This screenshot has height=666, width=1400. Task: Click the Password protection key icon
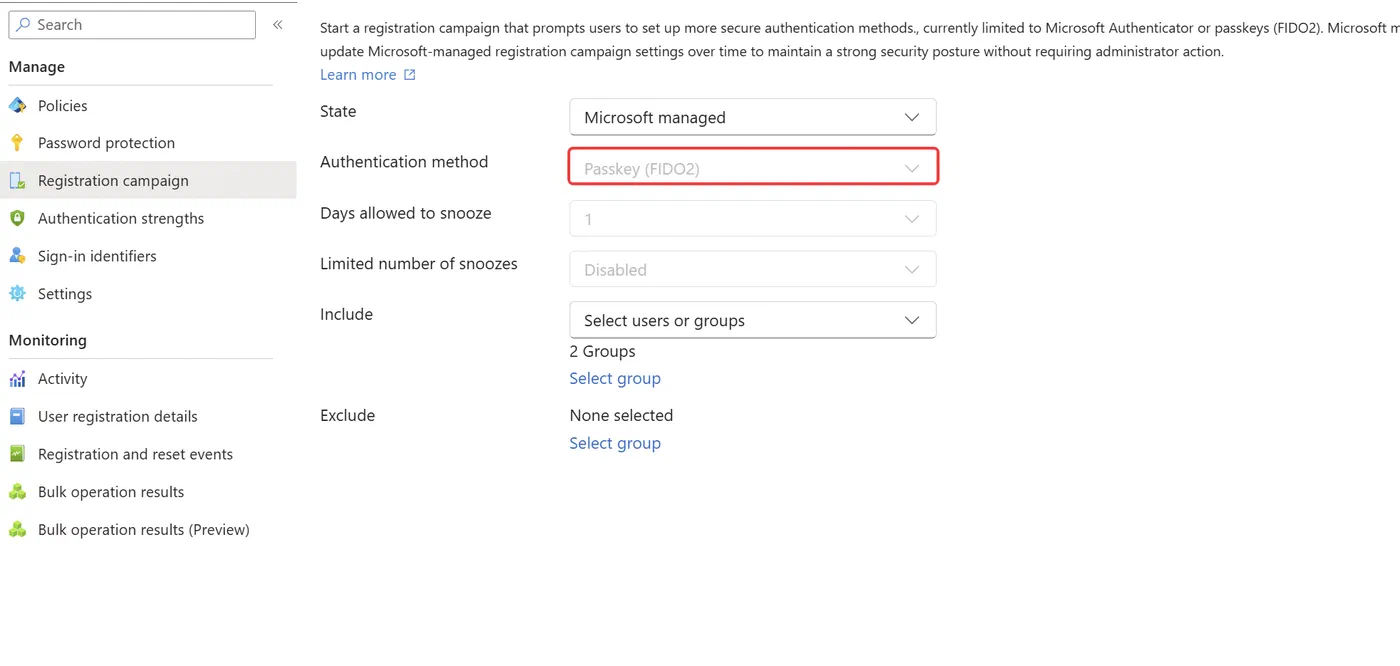[17, 143]
